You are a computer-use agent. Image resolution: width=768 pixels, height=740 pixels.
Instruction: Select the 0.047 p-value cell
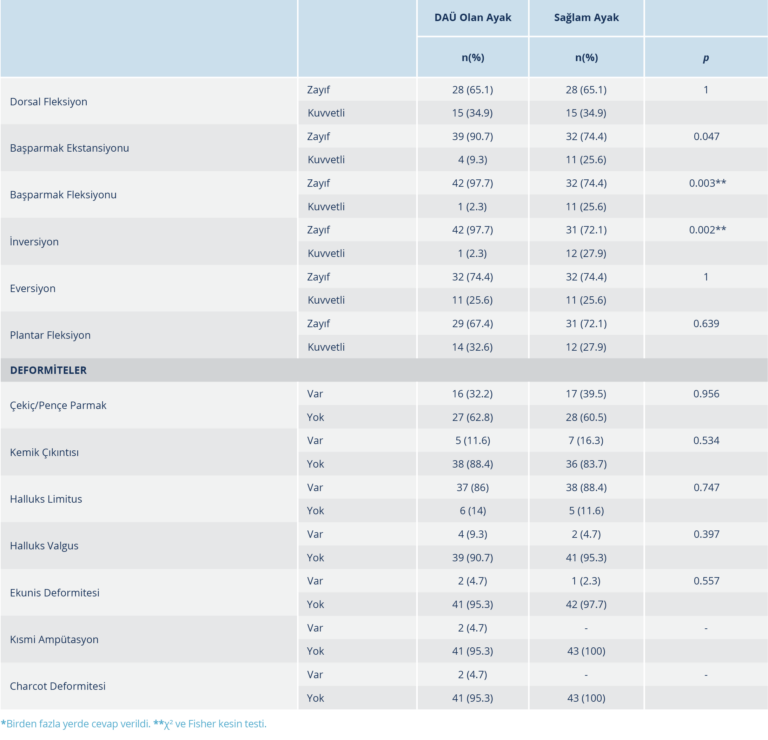click(x=705, y=137)
